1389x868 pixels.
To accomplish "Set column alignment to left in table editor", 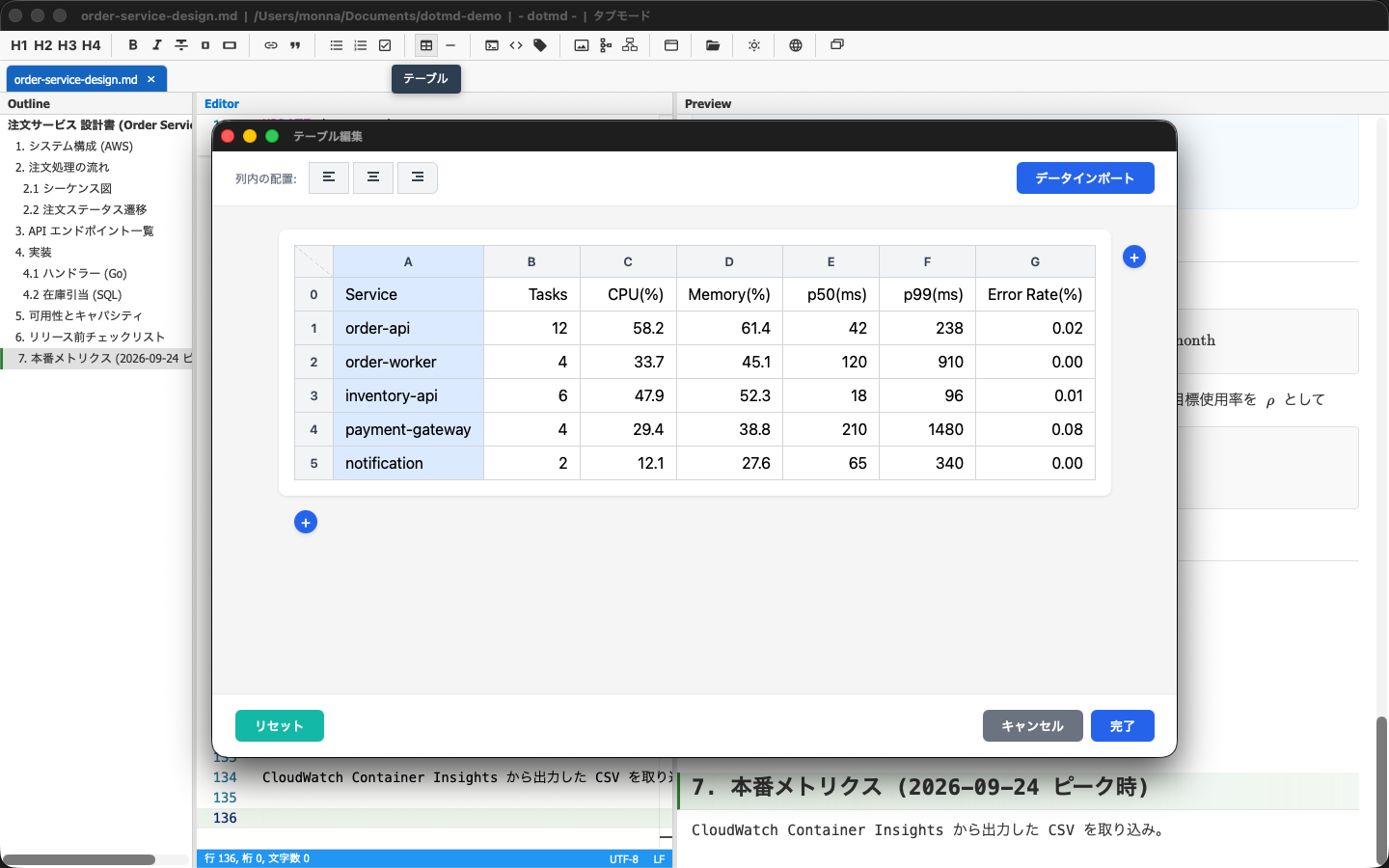I will tap(329, 177).
